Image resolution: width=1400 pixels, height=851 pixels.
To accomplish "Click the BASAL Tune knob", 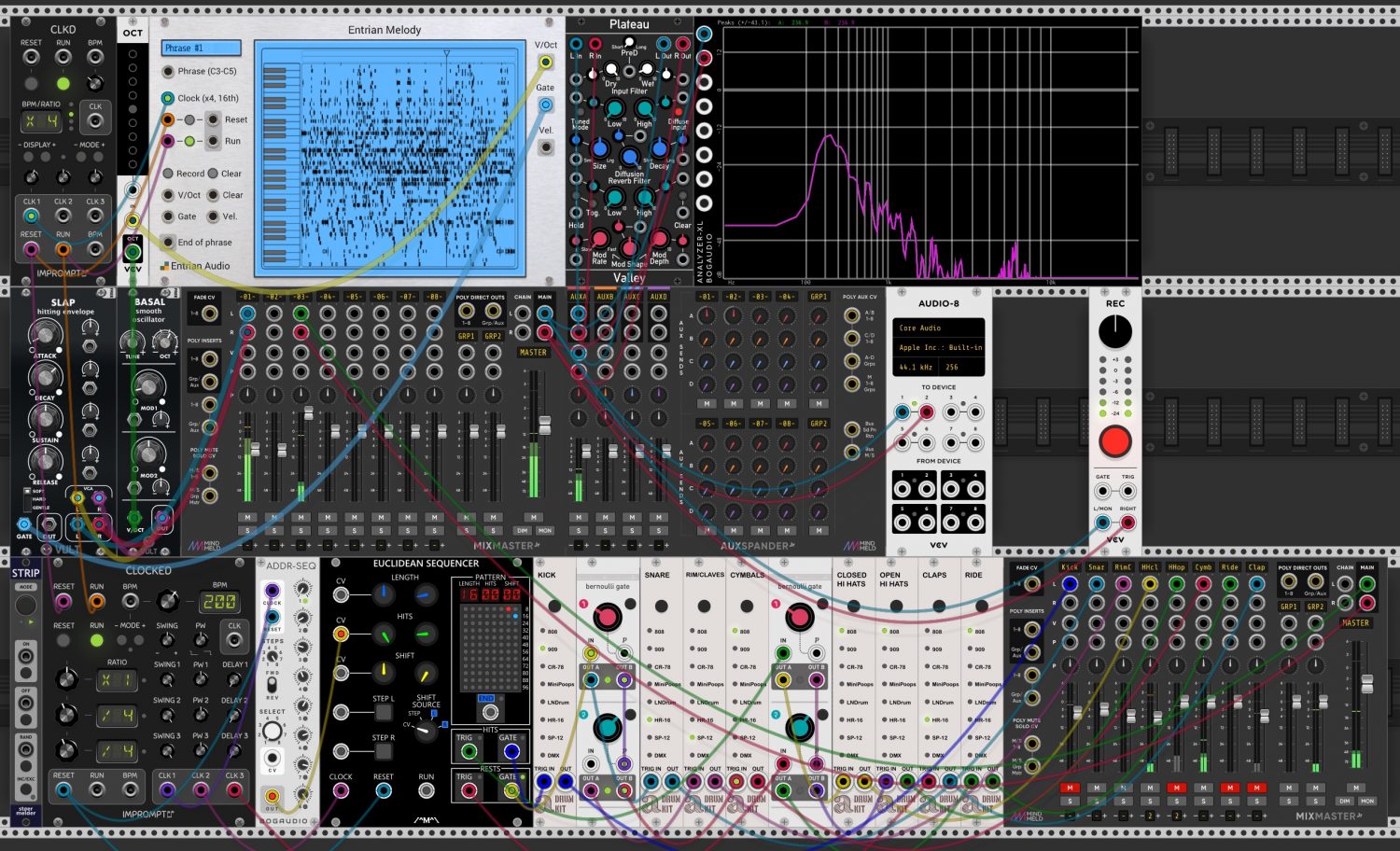I will [133, 342].
